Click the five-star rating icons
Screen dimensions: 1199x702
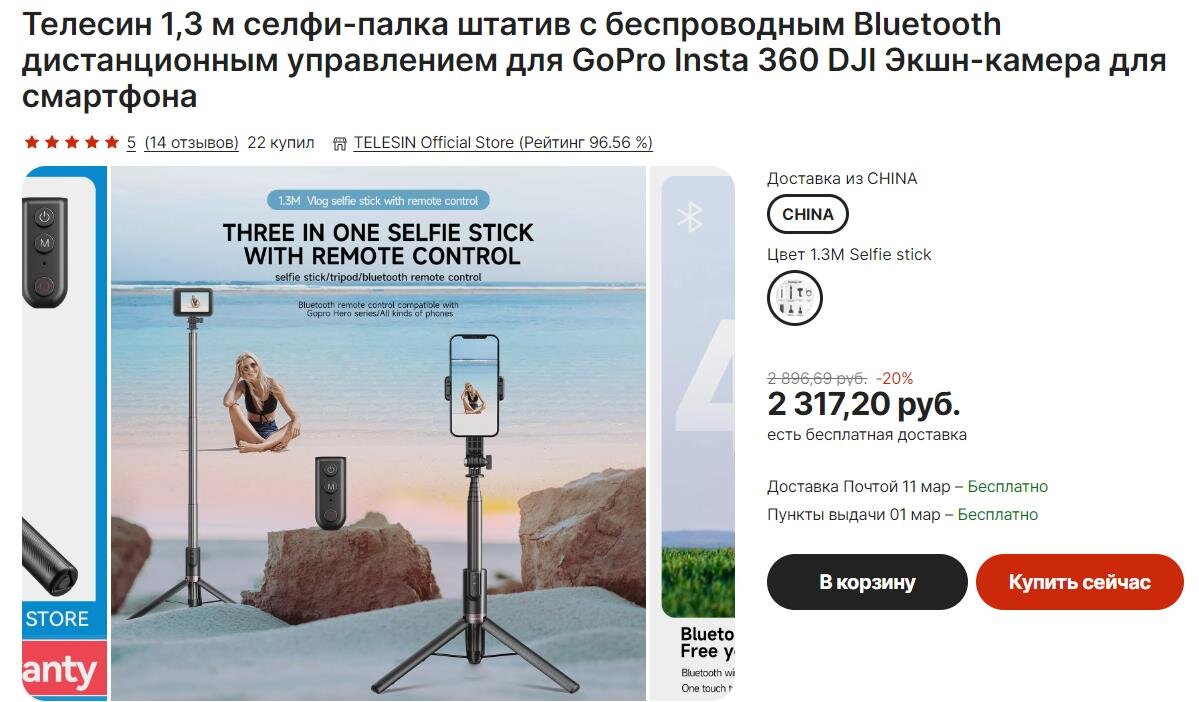72,142
